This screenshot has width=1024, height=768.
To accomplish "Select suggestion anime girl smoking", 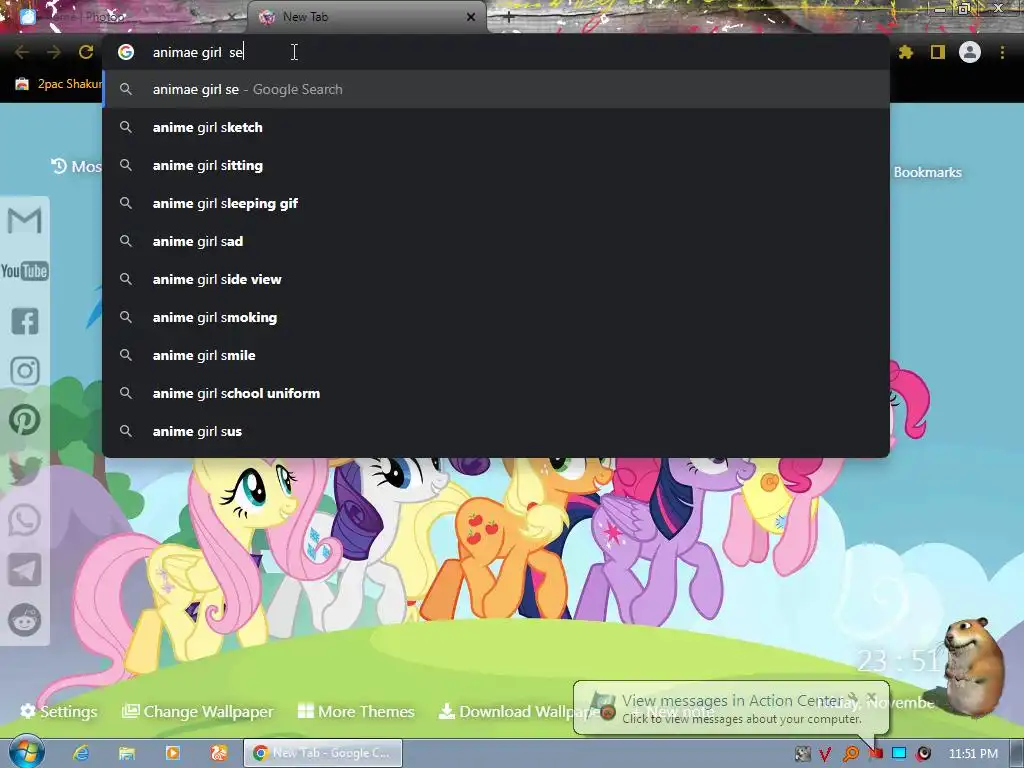I will 496,317.
